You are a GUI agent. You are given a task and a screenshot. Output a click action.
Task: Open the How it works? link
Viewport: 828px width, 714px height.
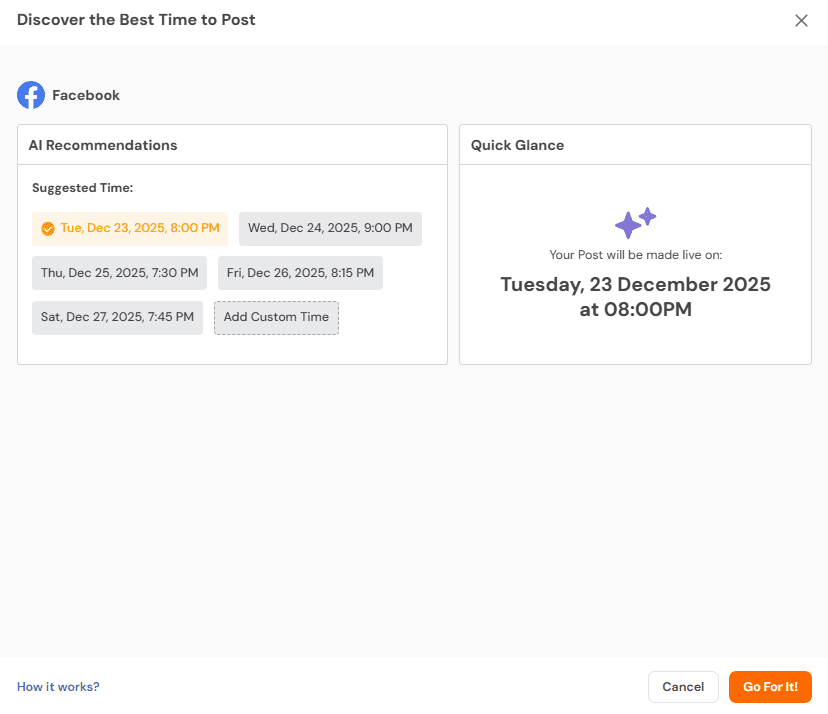click(x=57, y=687)
